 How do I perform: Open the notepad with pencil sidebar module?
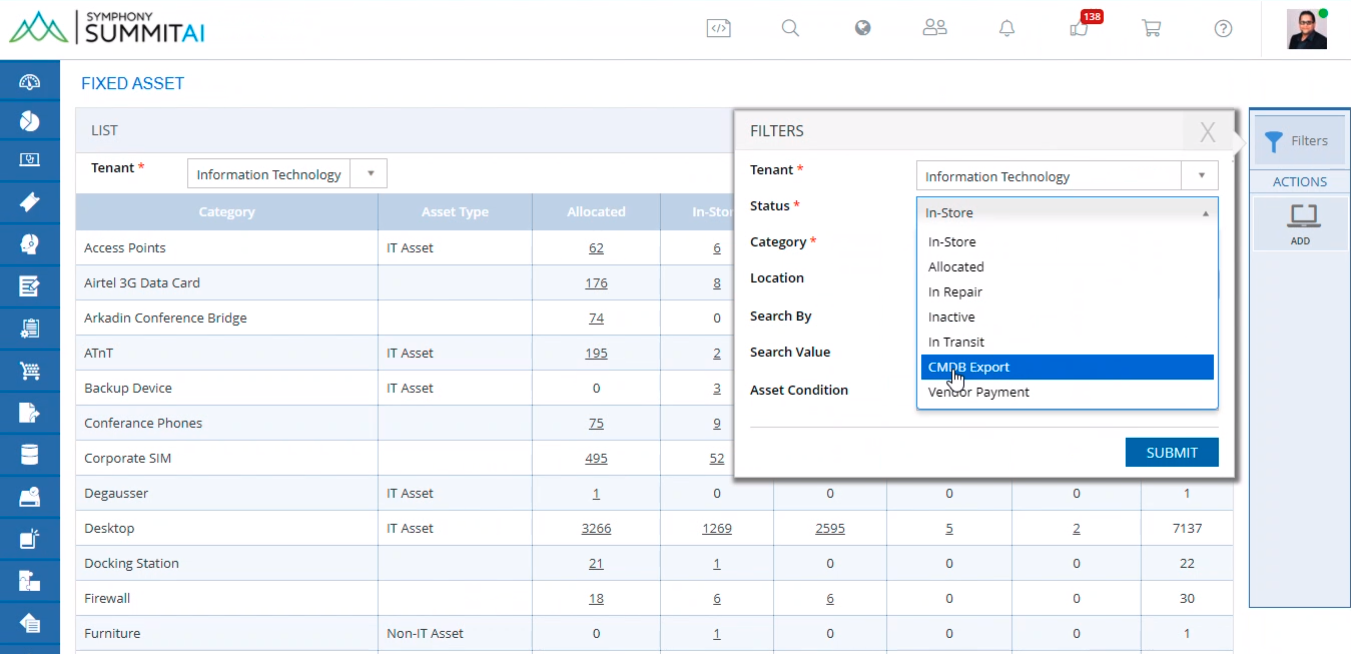(x=29, y=286)
